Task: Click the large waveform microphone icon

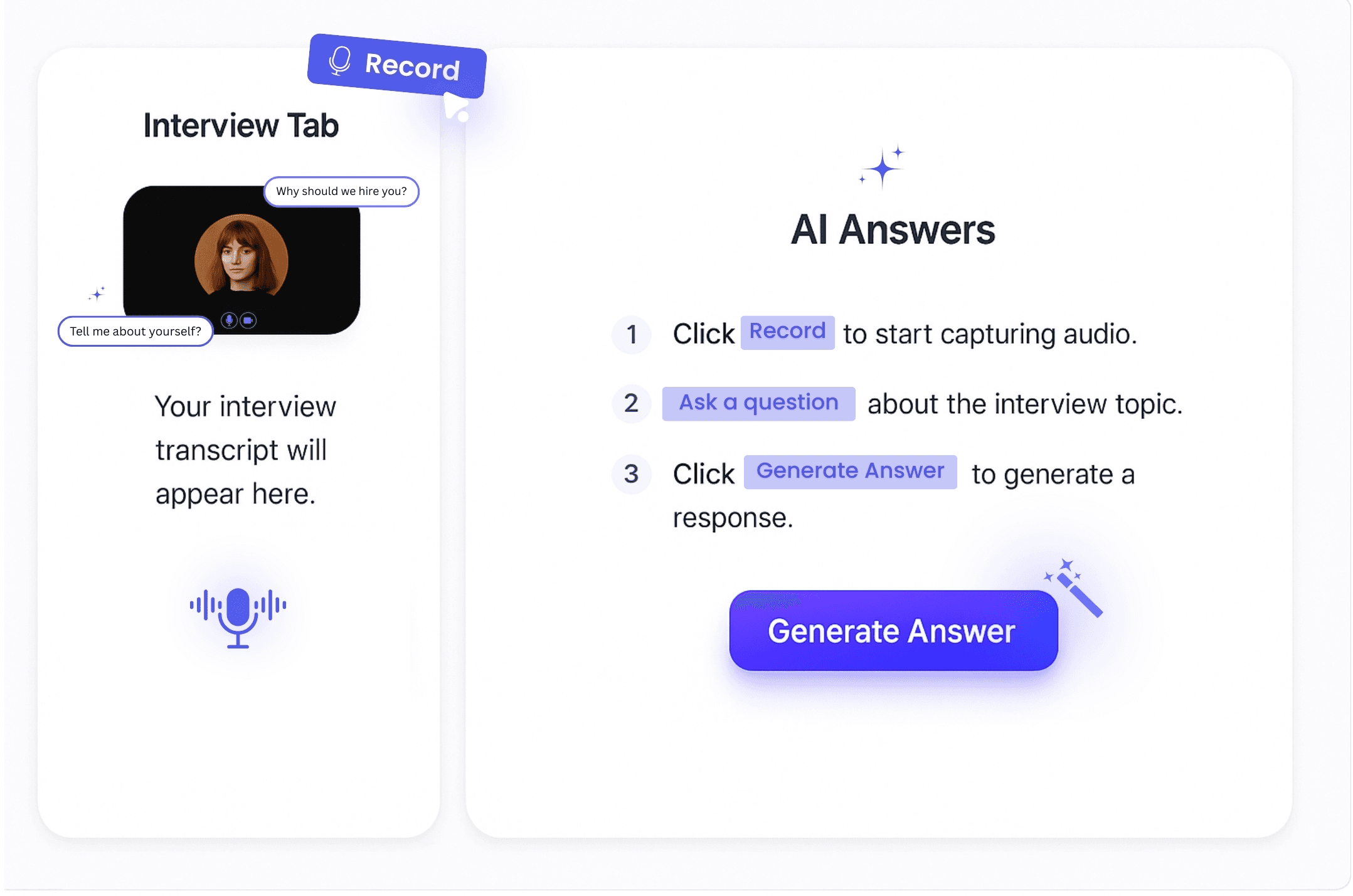Action: (238, 617)
